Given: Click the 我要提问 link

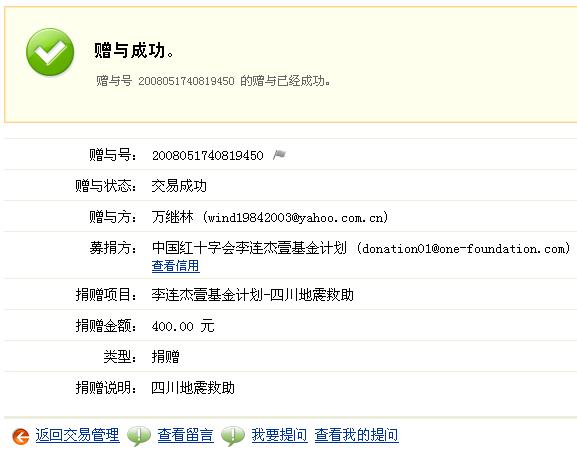Looking at the screenshot, I should tap(279, 435).
